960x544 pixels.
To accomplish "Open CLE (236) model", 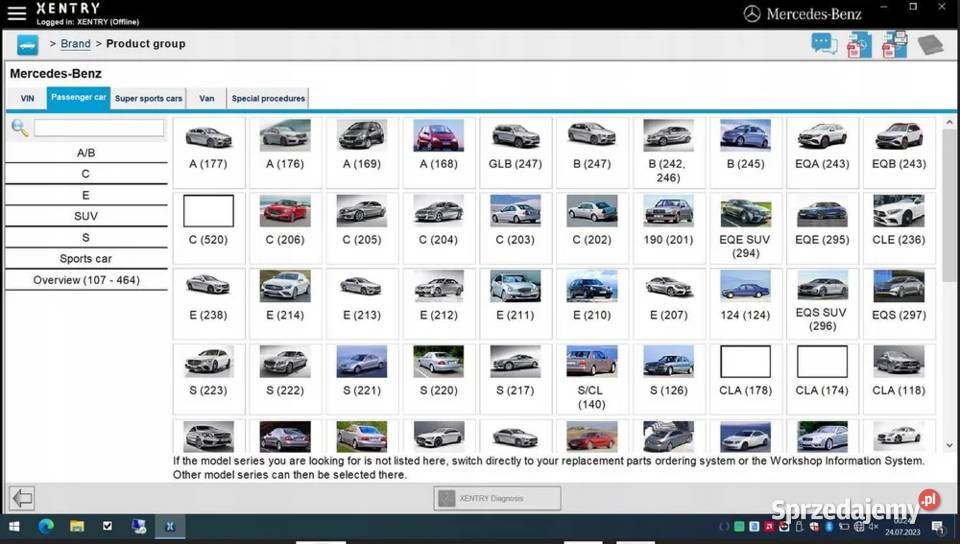I will pyautogui.click(x=899, y=228).
